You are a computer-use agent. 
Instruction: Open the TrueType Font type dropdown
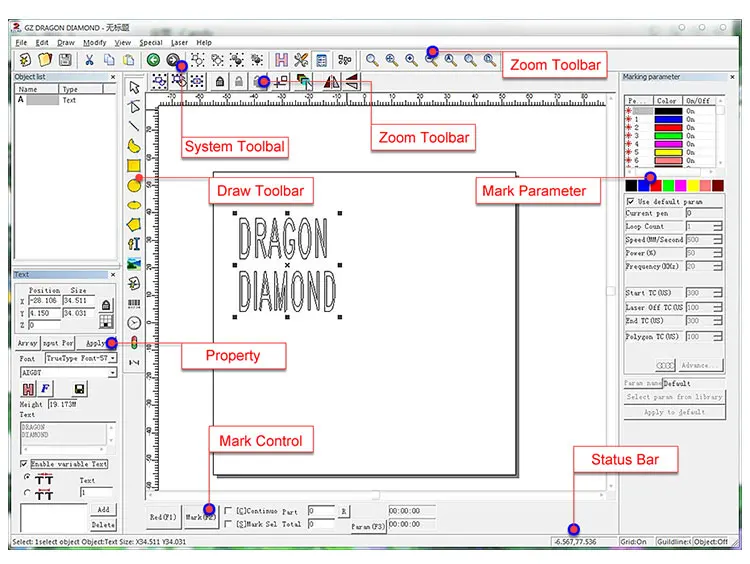[112, 358]
